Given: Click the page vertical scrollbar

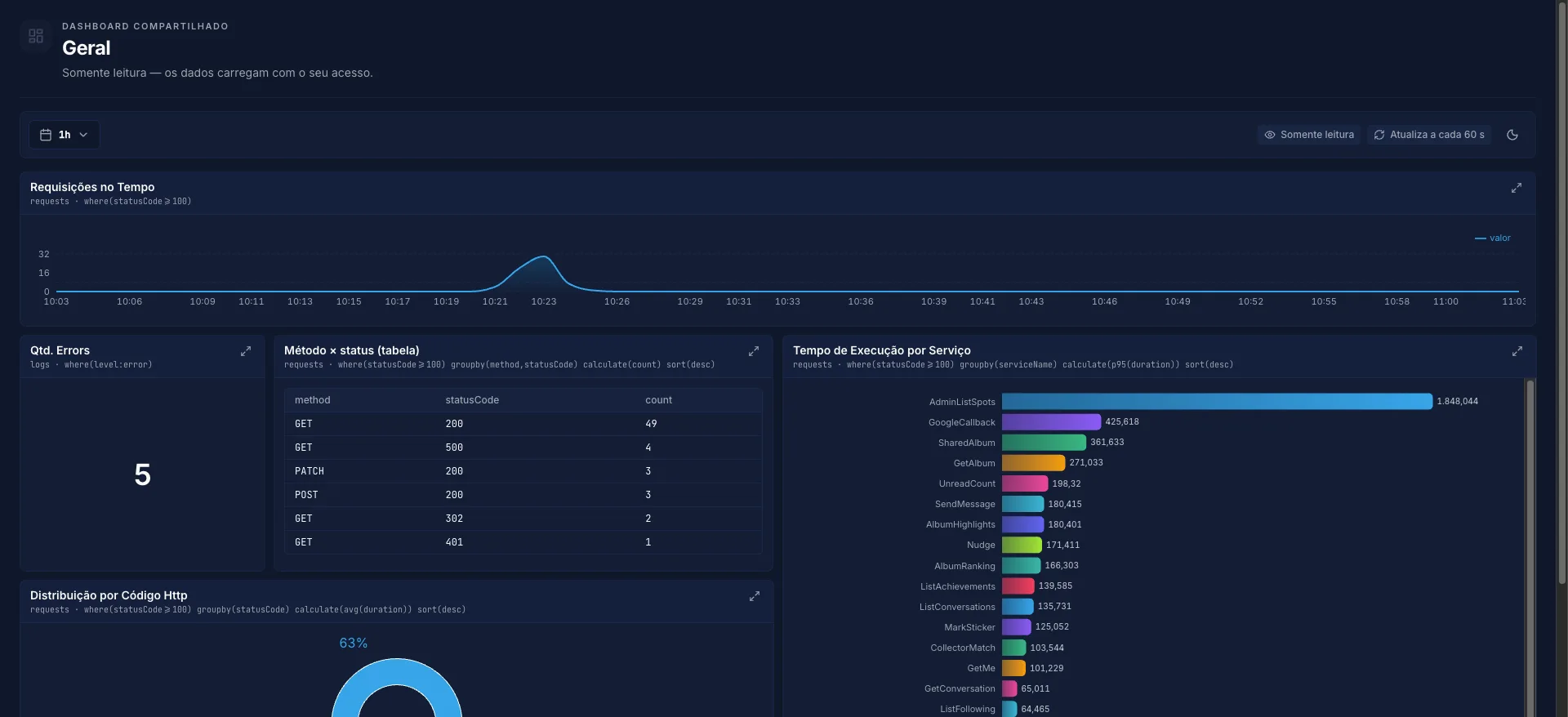Looking at the screenshot, I should (1561, 294).
